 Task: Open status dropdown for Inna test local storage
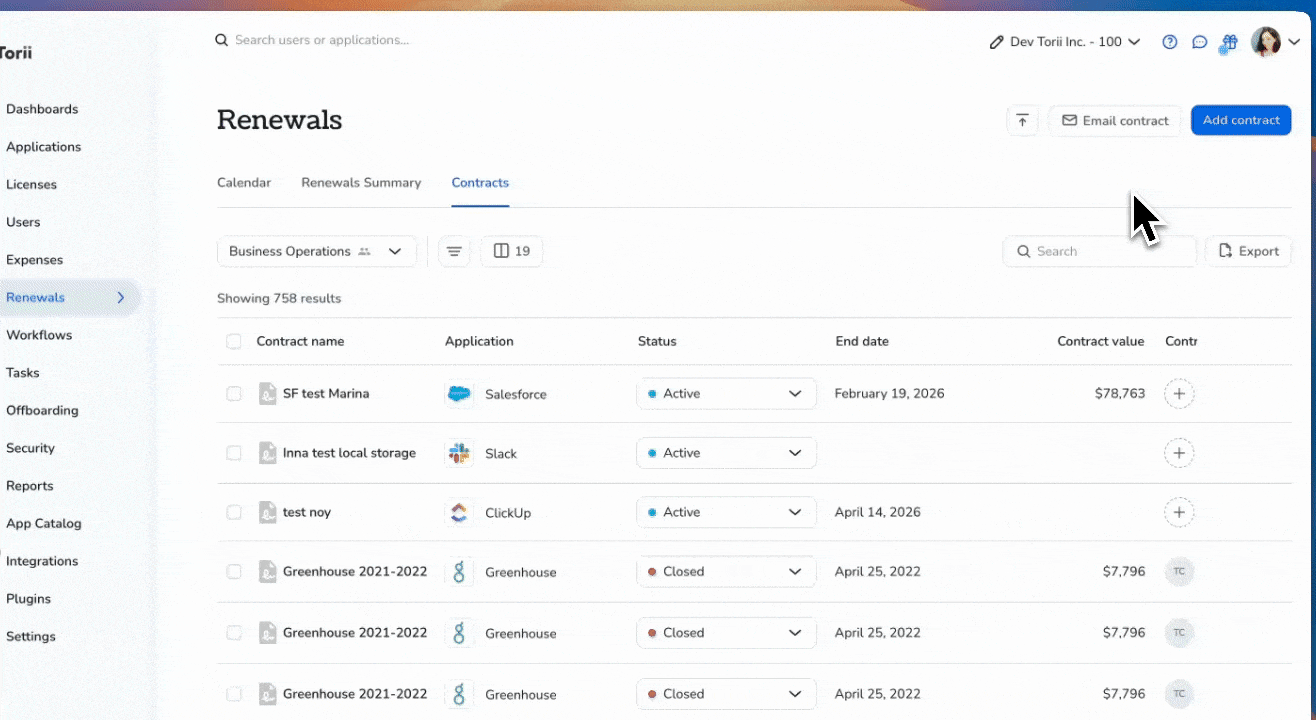pyautogui.click(x=726, y=453)
